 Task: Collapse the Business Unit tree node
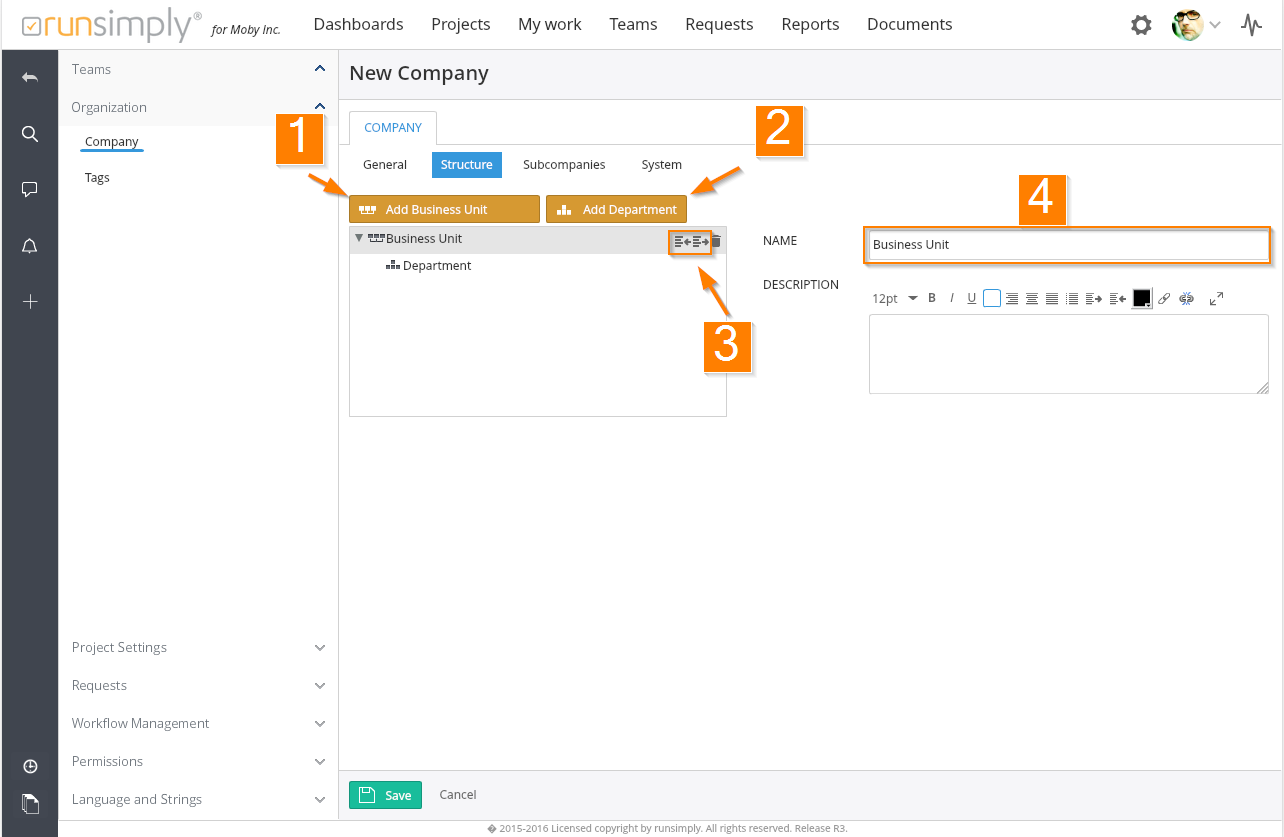[x=359, y=239]
